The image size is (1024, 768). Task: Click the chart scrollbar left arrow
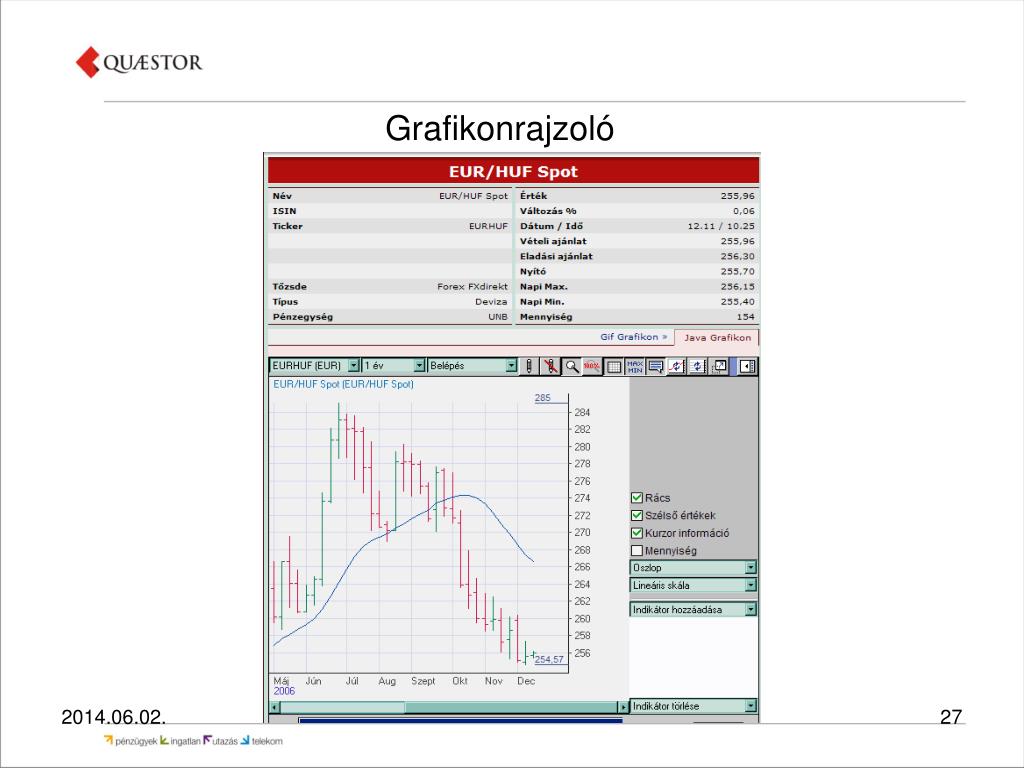[x=274, y=707]
